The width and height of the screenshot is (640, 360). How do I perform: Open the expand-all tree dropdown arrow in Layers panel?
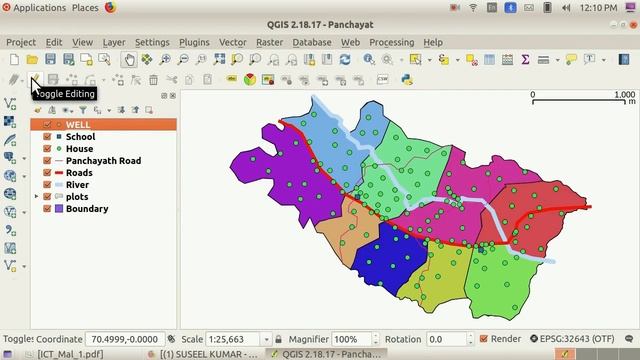(x=109, y=110)
